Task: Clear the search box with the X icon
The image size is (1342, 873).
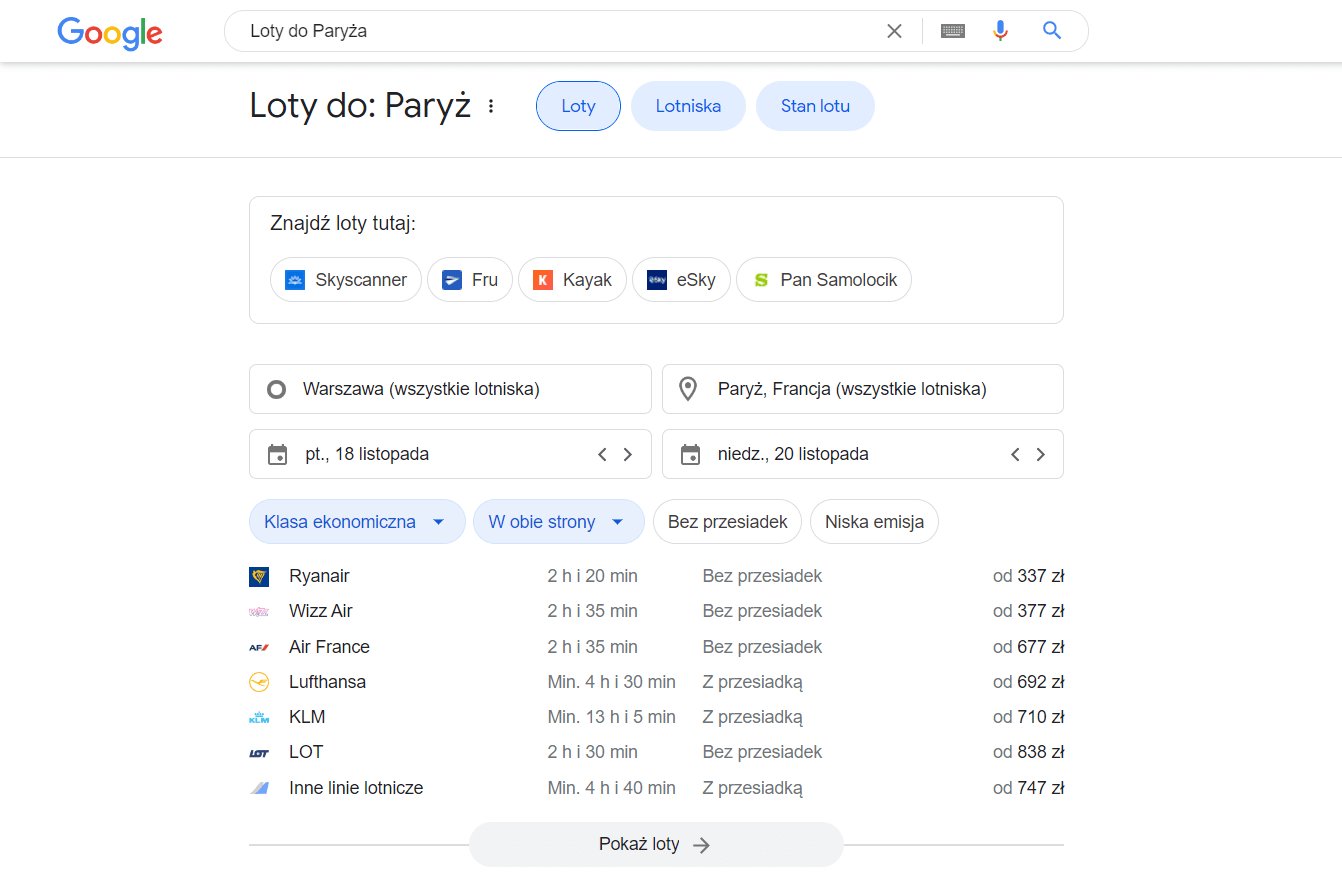Action: point(894,31)
